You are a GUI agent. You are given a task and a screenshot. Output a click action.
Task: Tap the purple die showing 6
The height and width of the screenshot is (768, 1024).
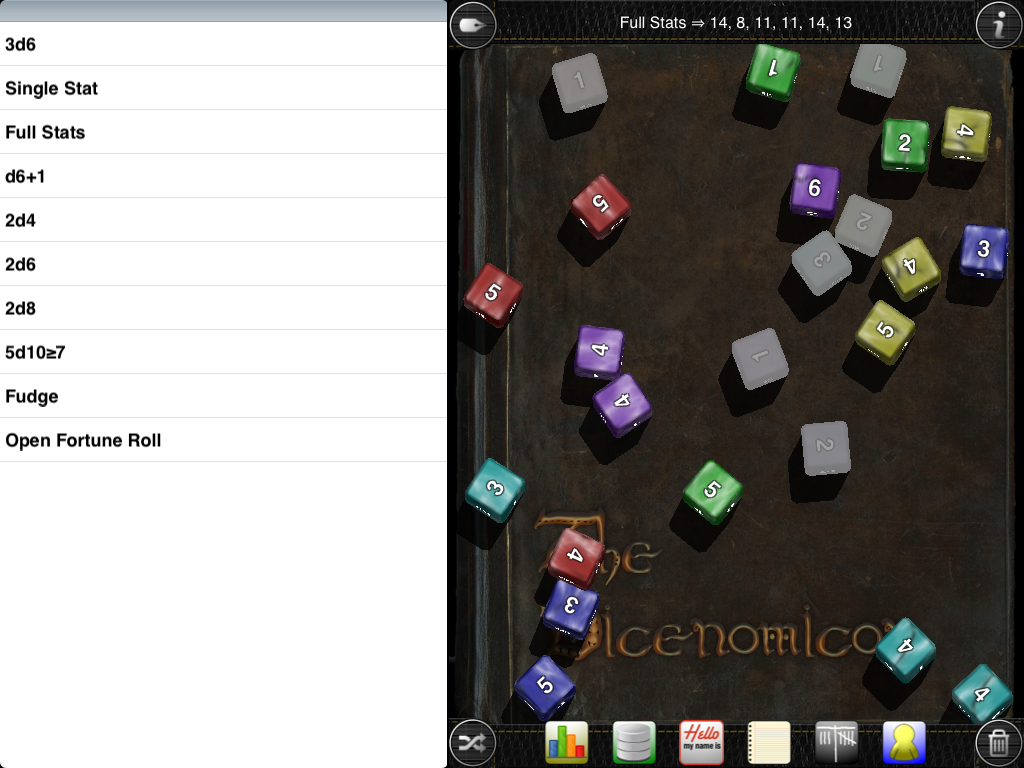click(814, 189)
